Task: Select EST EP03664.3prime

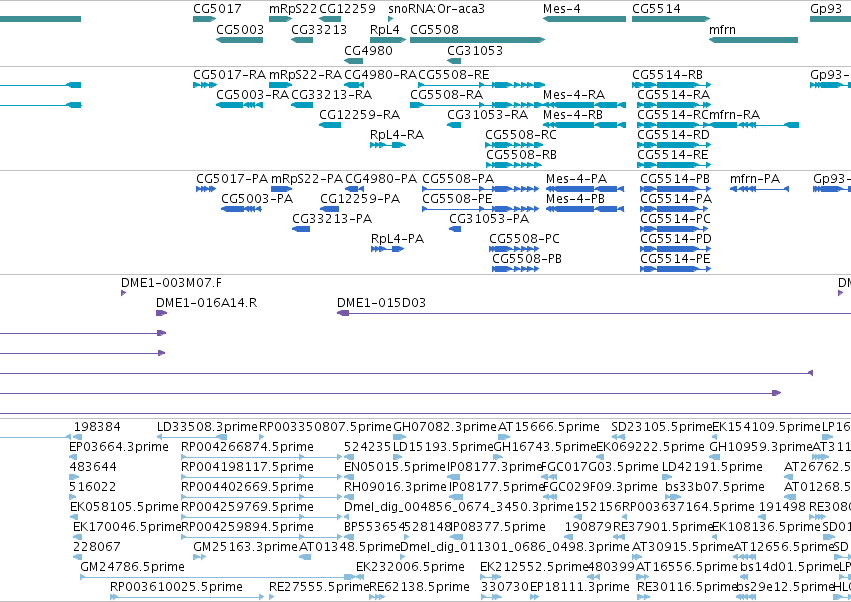Action: [x=72, y=457]
